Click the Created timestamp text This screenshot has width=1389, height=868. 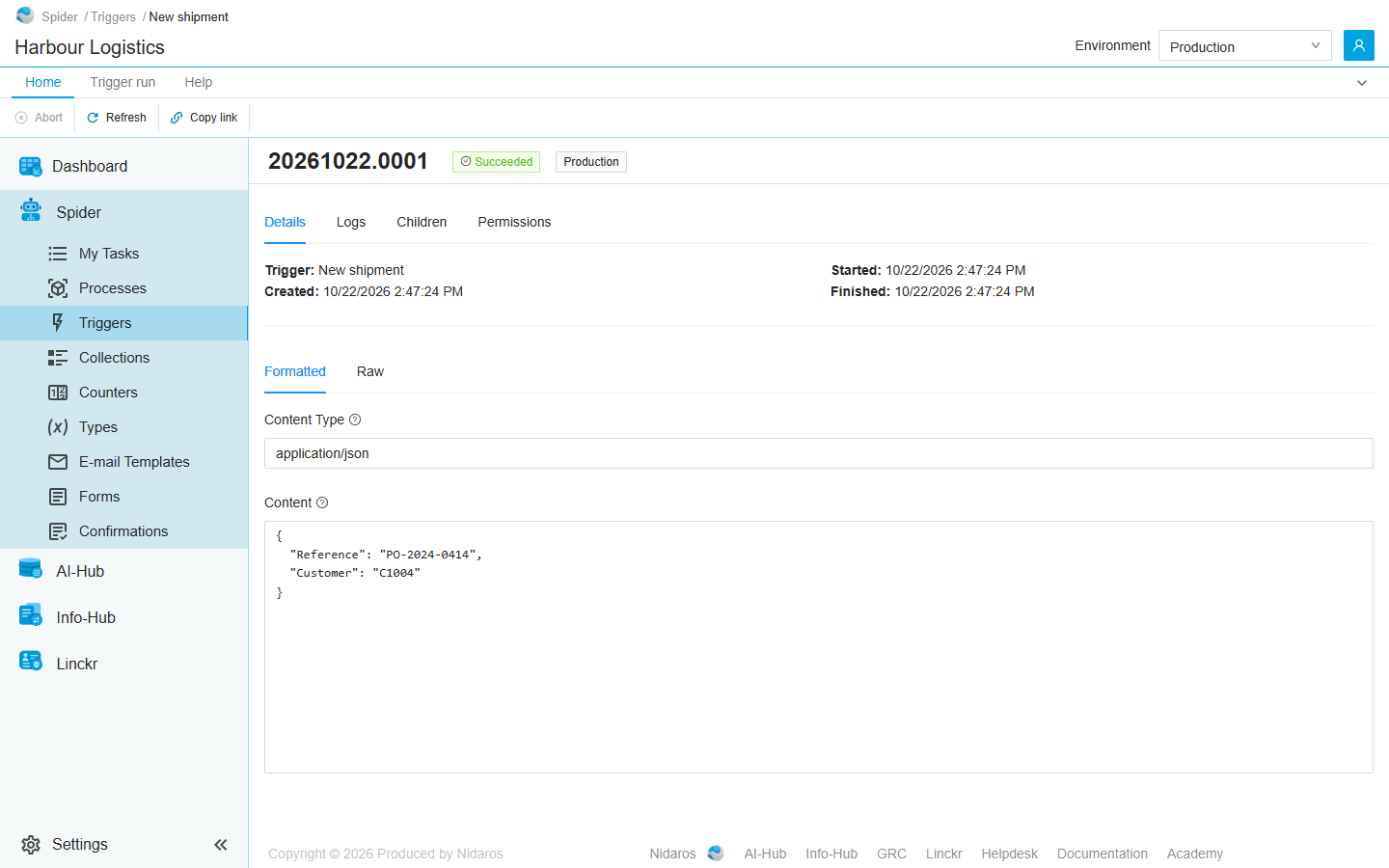pyautogui.click(x=364, y=291)
